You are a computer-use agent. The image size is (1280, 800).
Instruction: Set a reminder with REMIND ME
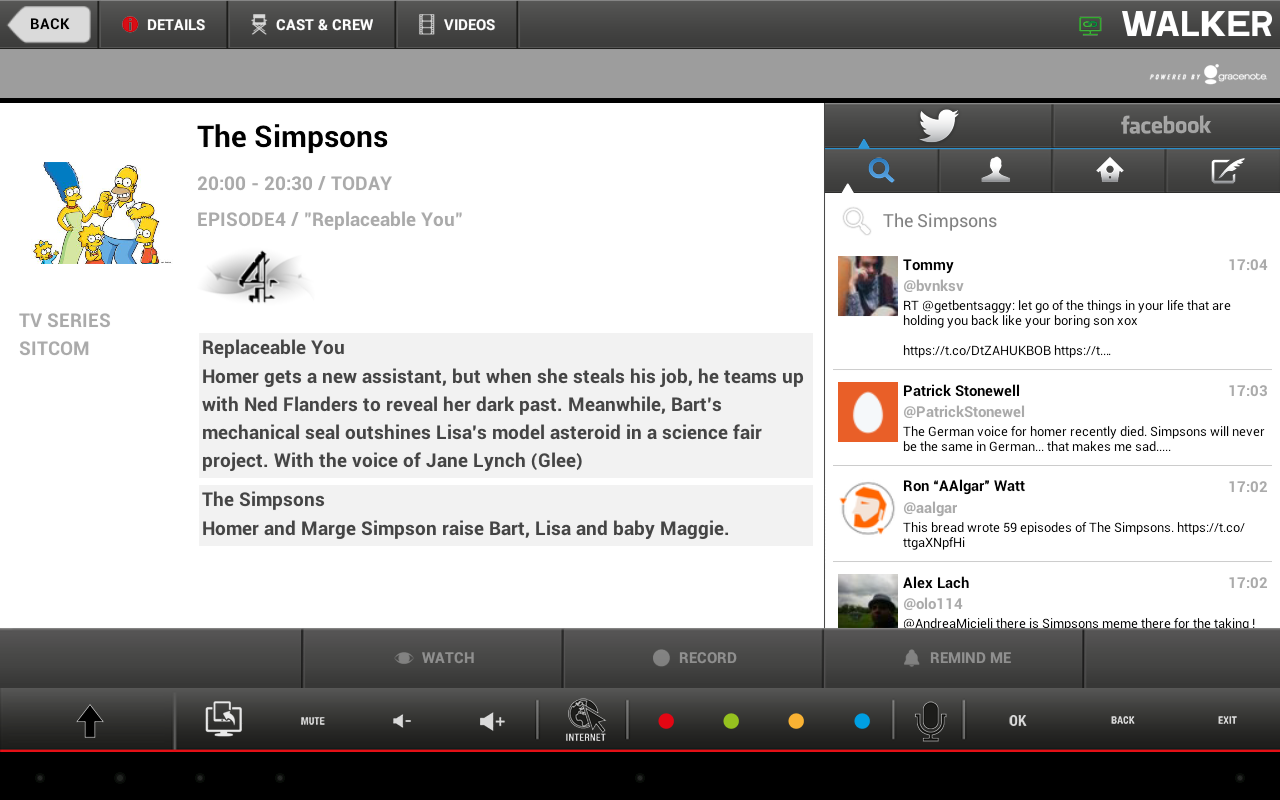[x=954, y=658]
